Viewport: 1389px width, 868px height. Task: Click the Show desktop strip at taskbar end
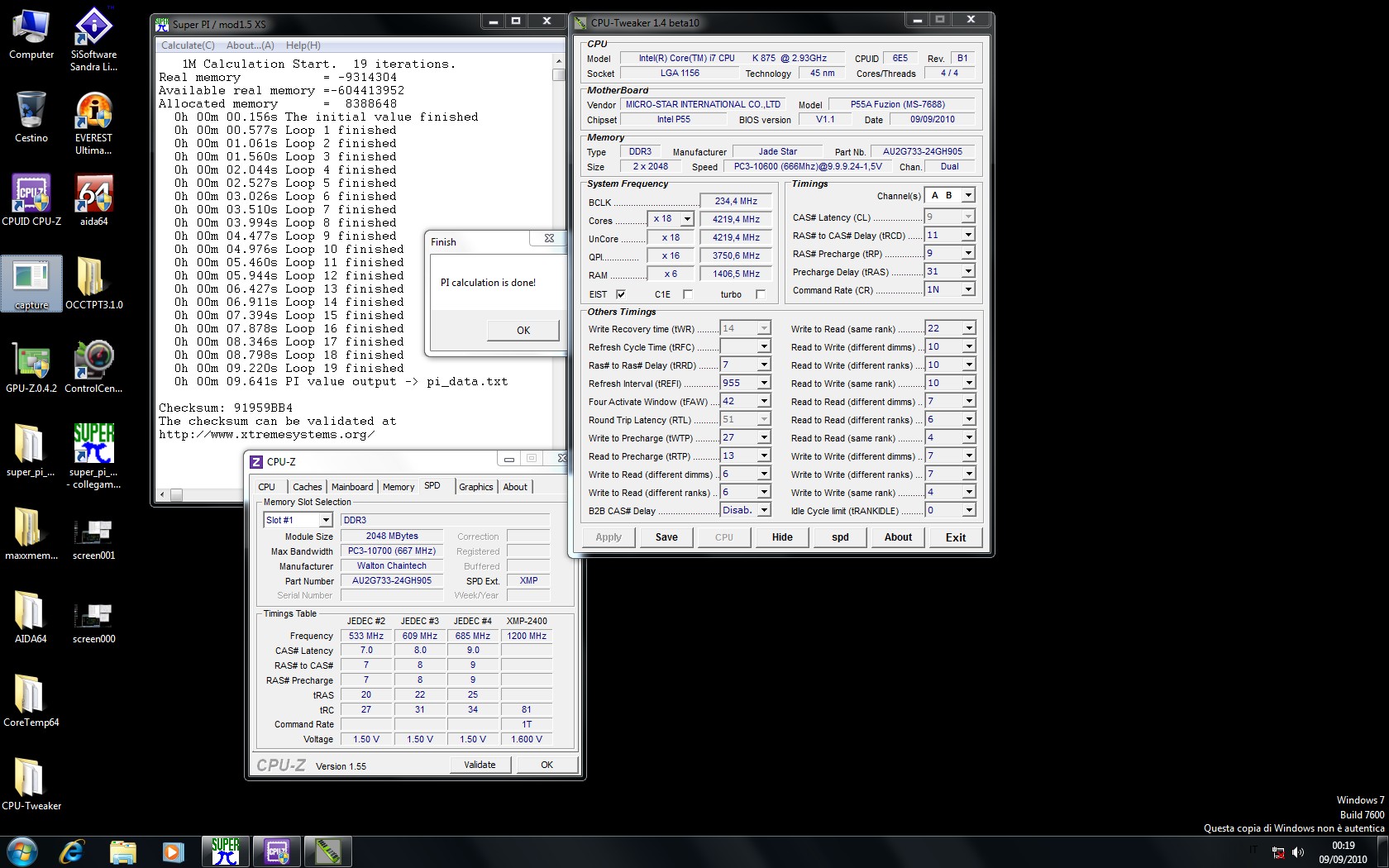tap(1382, 851)
